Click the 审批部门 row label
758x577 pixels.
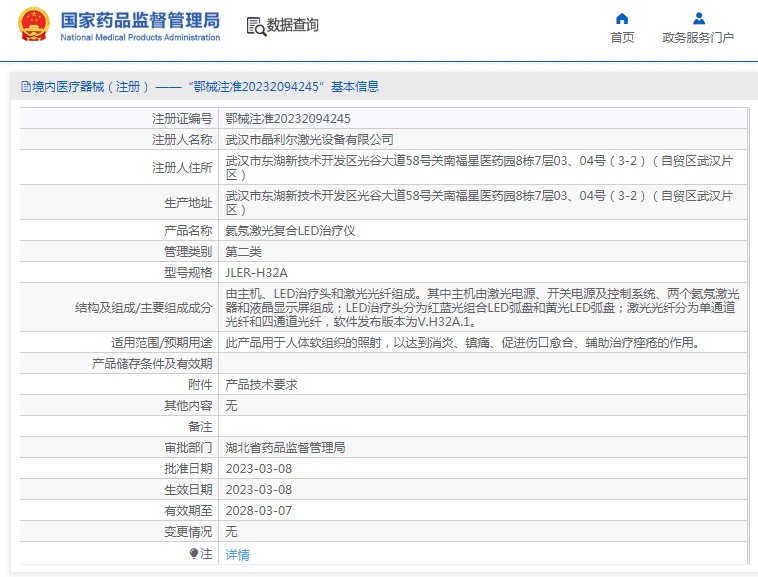tap(188, 447)
